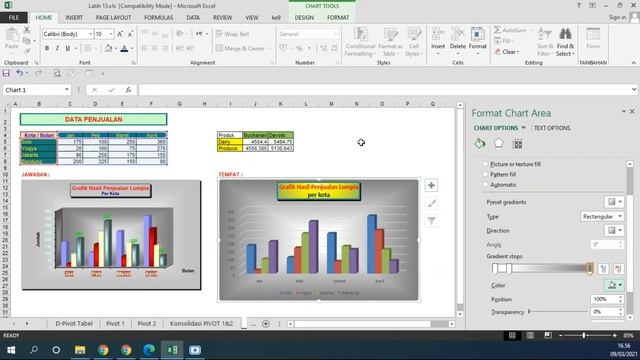
Task: Click Sign in link
Action: point(617,18)
